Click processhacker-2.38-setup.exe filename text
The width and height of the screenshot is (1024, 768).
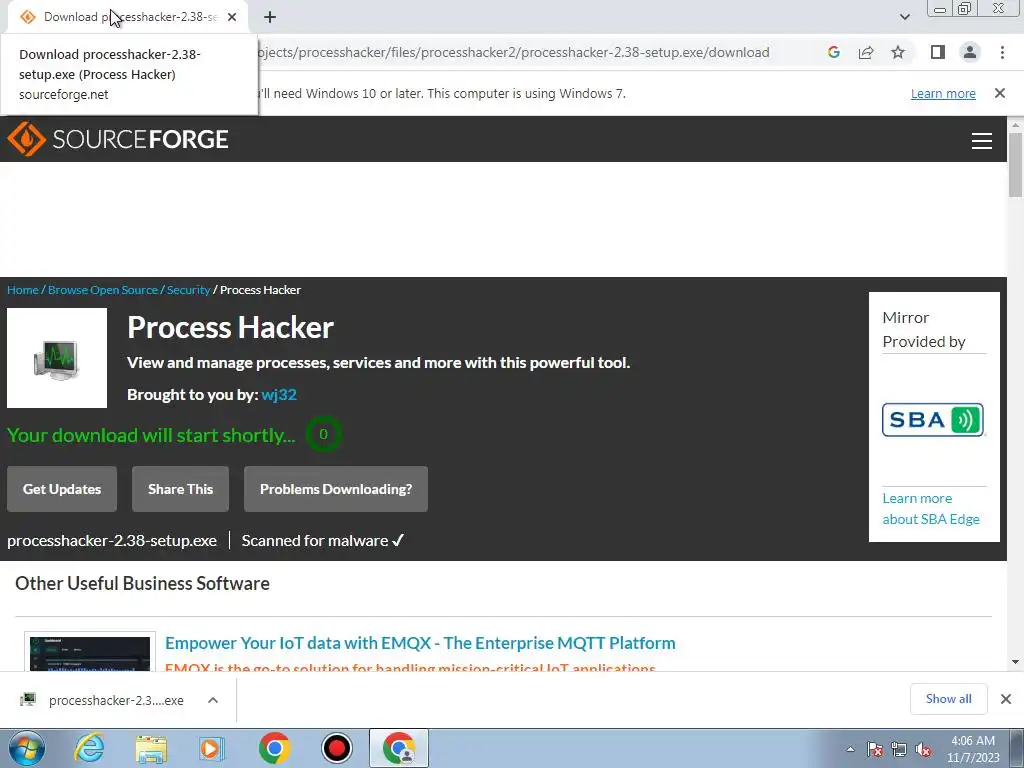[112, 541]
